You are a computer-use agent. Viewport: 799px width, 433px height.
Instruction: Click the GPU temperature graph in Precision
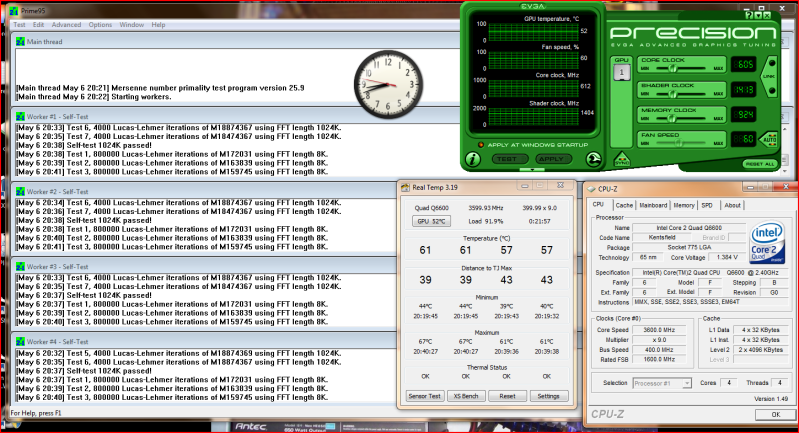pos(533,32)
